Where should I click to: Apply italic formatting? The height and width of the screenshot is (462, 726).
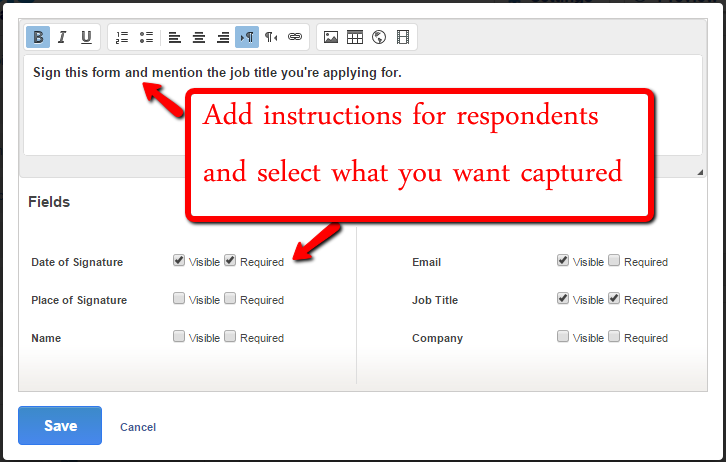(x=62, y=37)
